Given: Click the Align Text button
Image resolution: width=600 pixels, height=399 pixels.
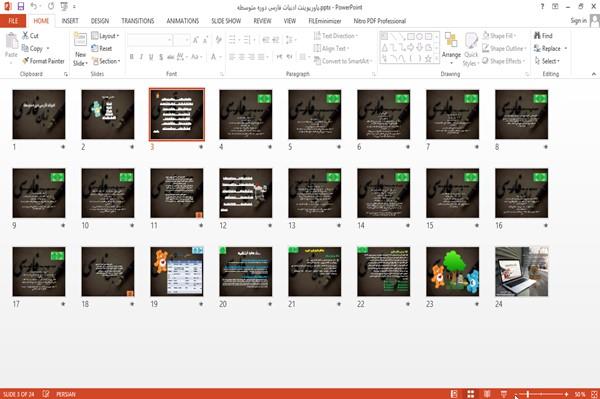Looking at the screenshot, I should (331, 49).
